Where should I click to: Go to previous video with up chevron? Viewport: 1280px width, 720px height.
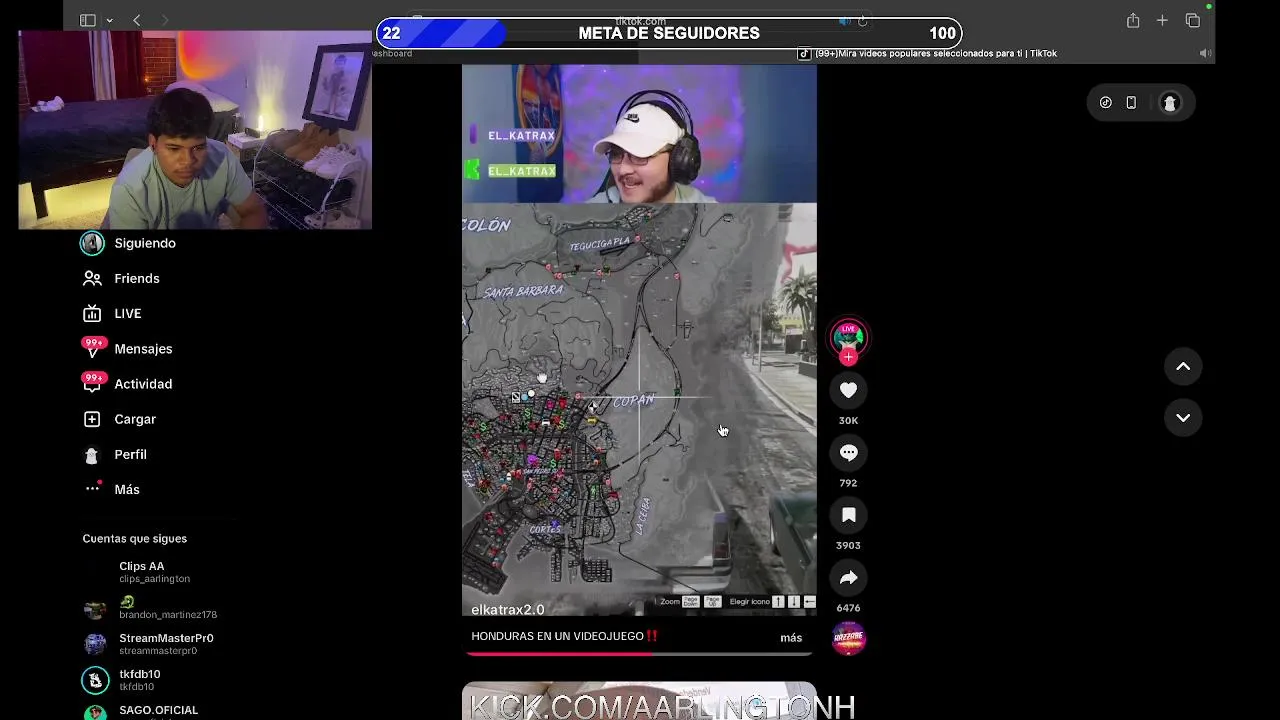pos(1183,366)
